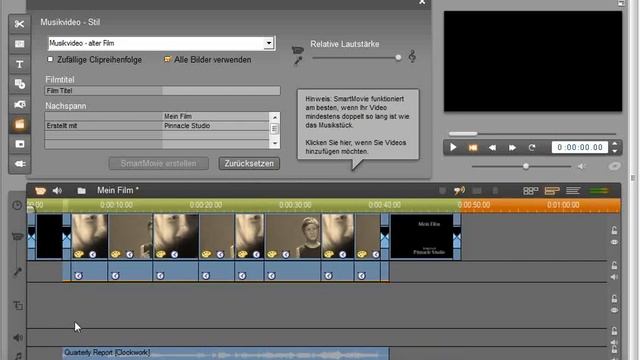Fast forward the preview
Screen dimensions: 640x360
coord(512,147)
